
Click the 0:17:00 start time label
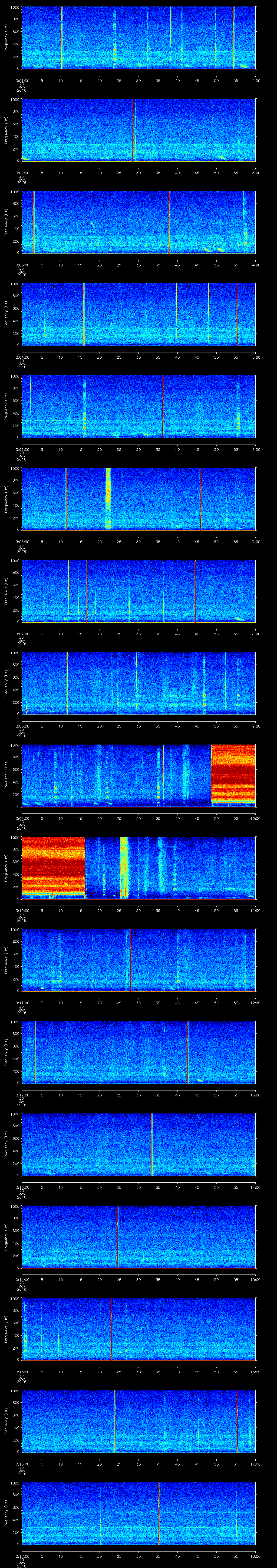22,1556
